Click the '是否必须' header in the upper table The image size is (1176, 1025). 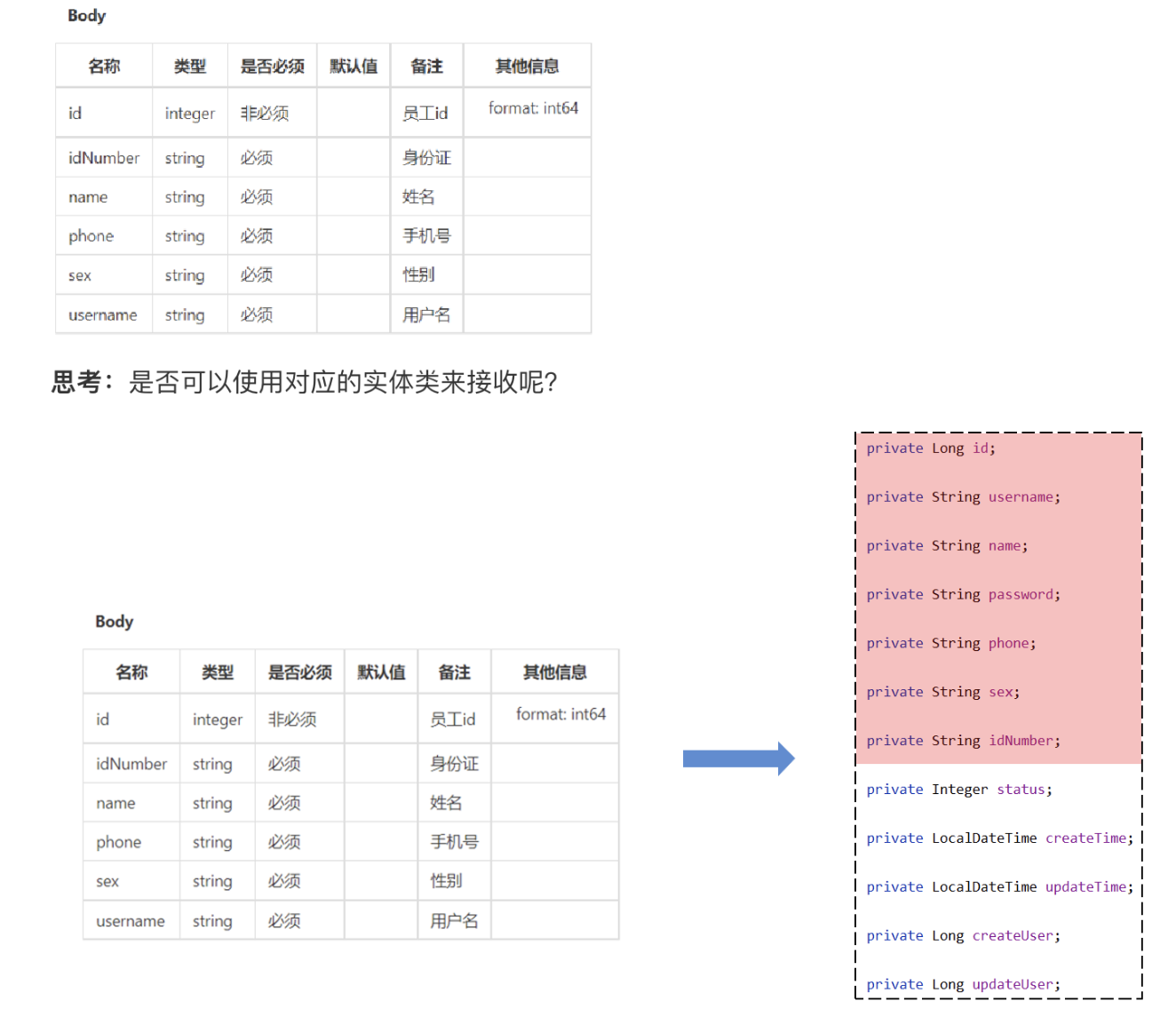coord(273,67)
